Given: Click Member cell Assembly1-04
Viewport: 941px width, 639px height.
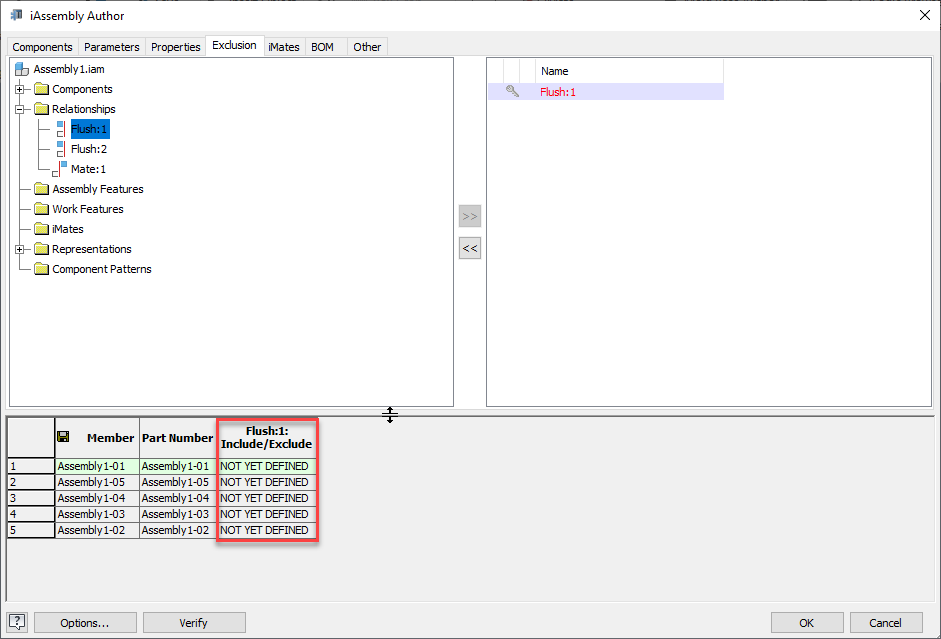Looking at the screenshot, I should [97, 498].
